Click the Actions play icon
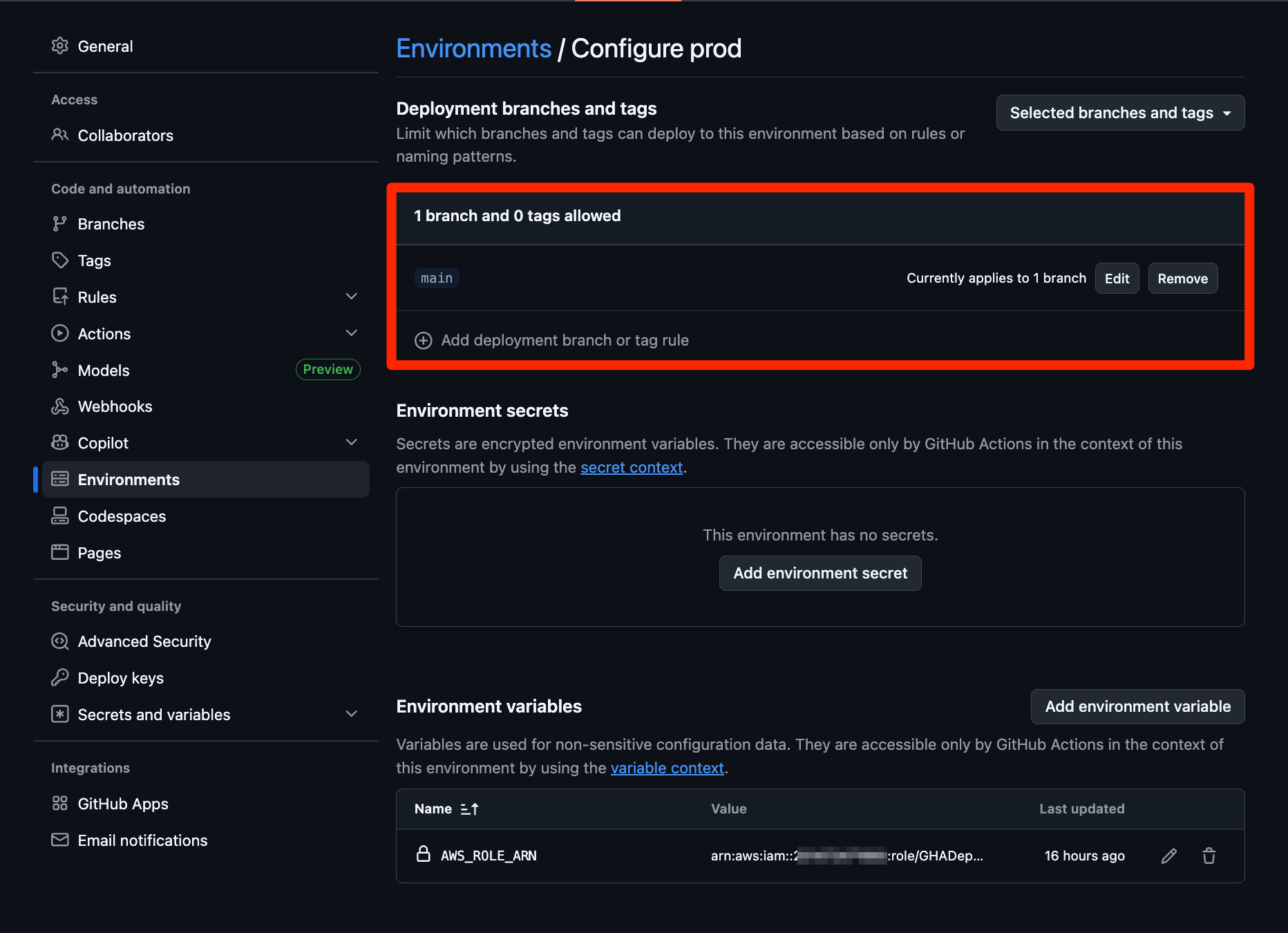 click(60, 334)
